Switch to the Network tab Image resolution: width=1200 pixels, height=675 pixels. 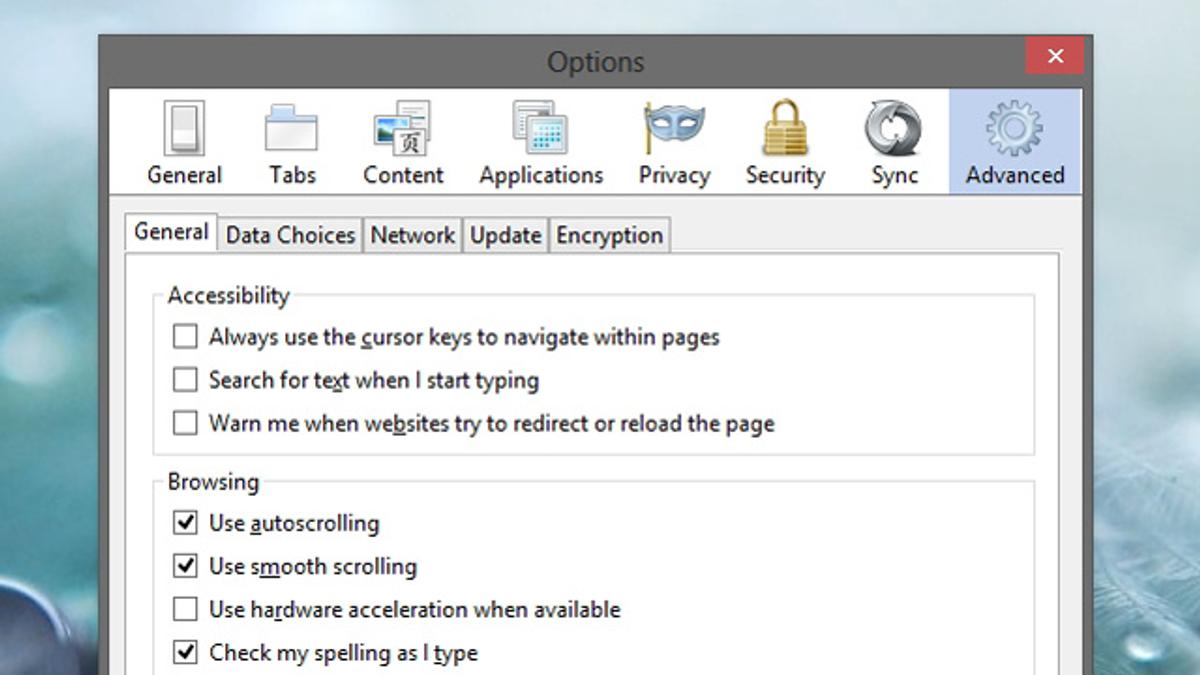[412, 235]
